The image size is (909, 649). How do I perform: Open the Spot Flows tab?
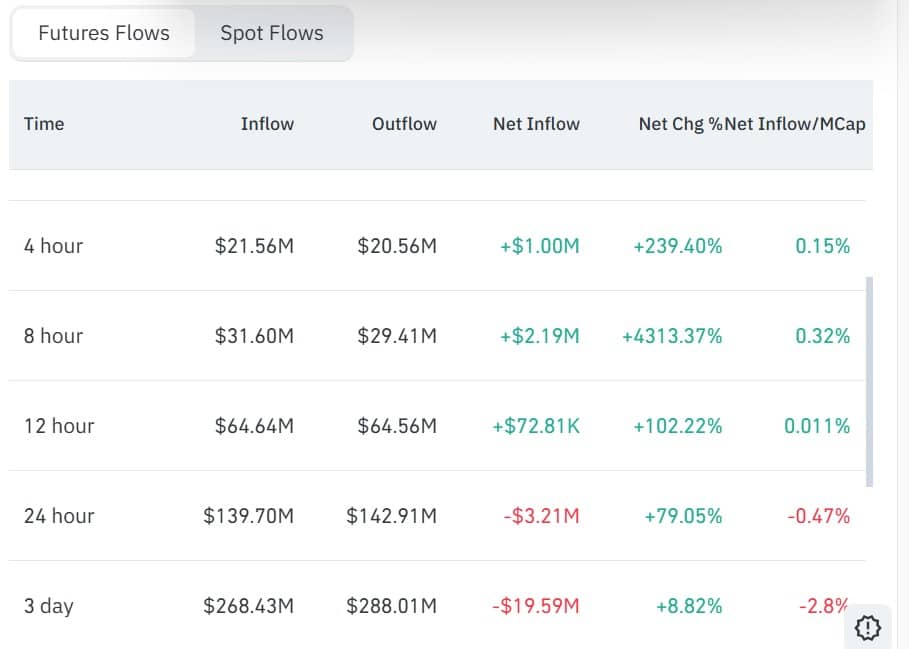[272, 33]
